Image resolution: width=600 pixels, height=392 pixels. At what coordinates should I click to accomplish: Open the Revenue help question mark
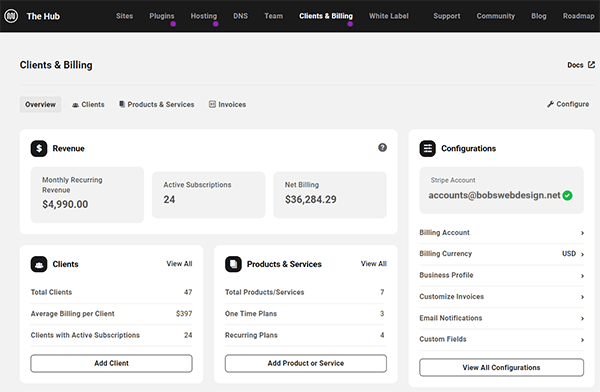pyautogui.click(x=382, y=148)
